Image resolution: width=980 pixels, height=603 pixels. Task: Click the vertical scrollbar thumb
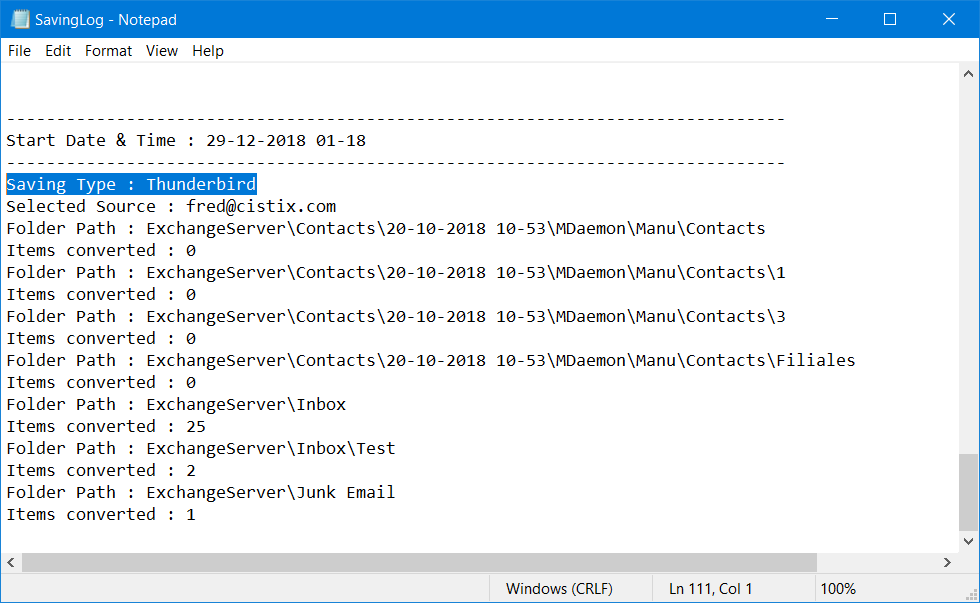[x=968, y=492]
